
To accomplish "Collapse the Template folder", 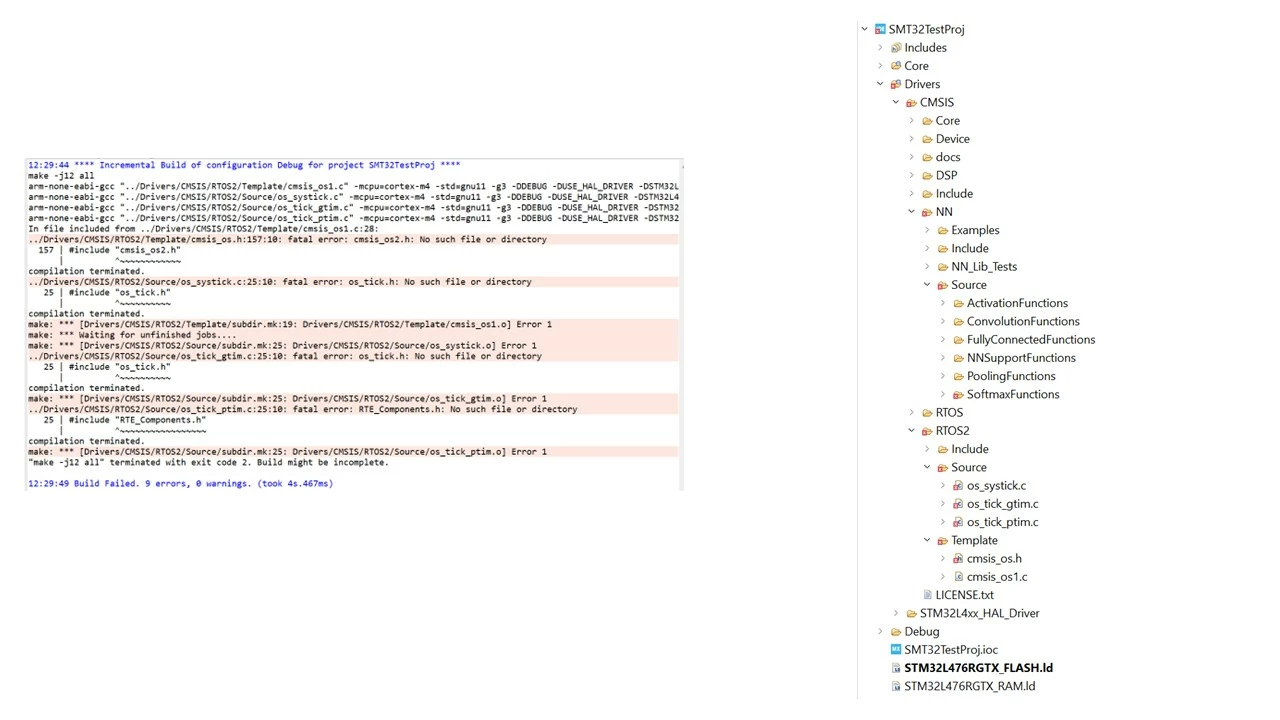I will (x=927, y=540).
